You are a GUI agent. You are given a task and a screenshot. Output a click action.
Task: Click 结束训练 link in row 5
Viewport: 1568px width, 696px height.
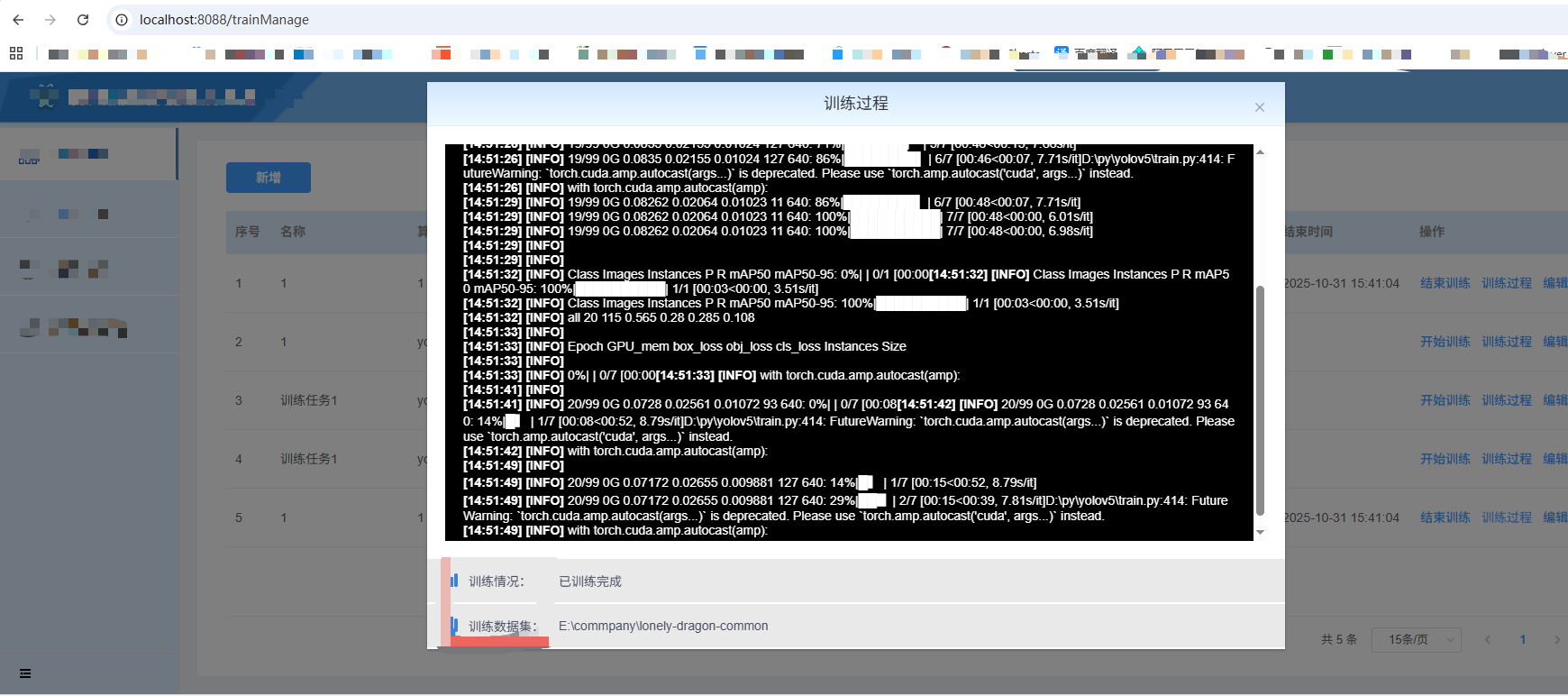pos(1445,517)
